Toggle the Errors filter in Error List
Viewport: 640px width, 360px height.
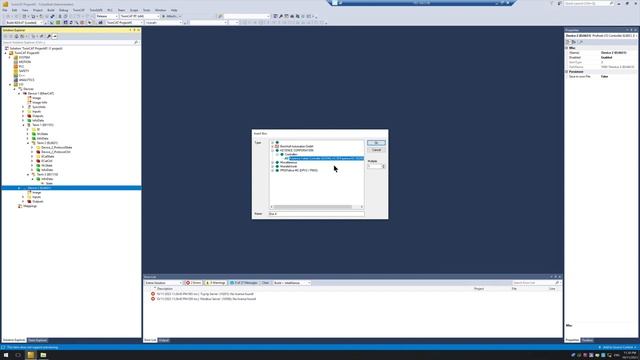(x=194, y=283)
